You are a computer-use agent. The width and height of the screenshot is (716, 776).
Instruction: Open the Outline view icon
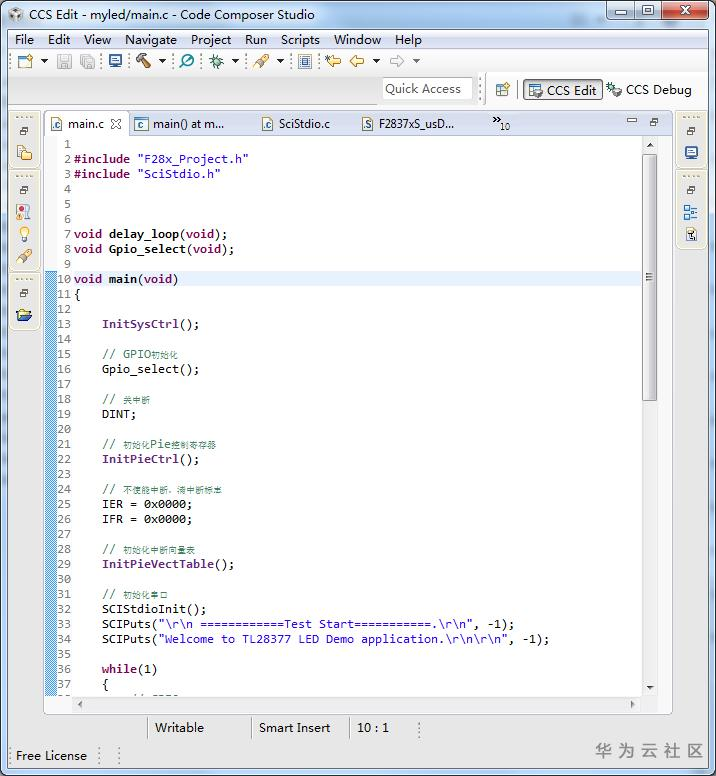click(x=691, y=212)
